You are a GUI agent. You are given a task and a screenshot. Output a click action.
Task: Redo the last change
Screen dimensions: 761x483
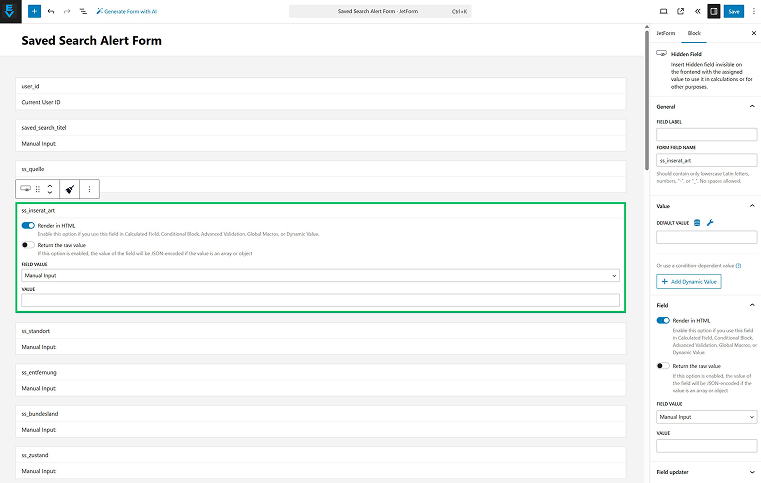coord(67,11)
